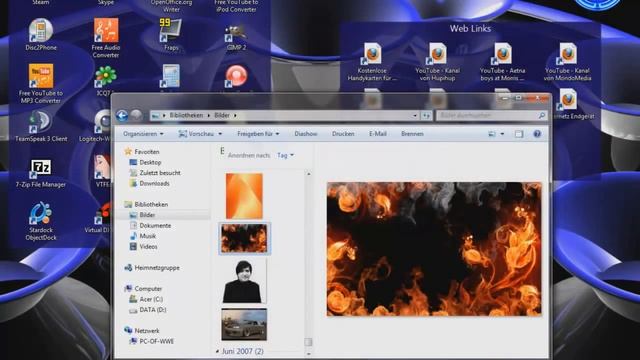
Task: Open Kostenlose Handykarten web link icon
Action: 372,62
